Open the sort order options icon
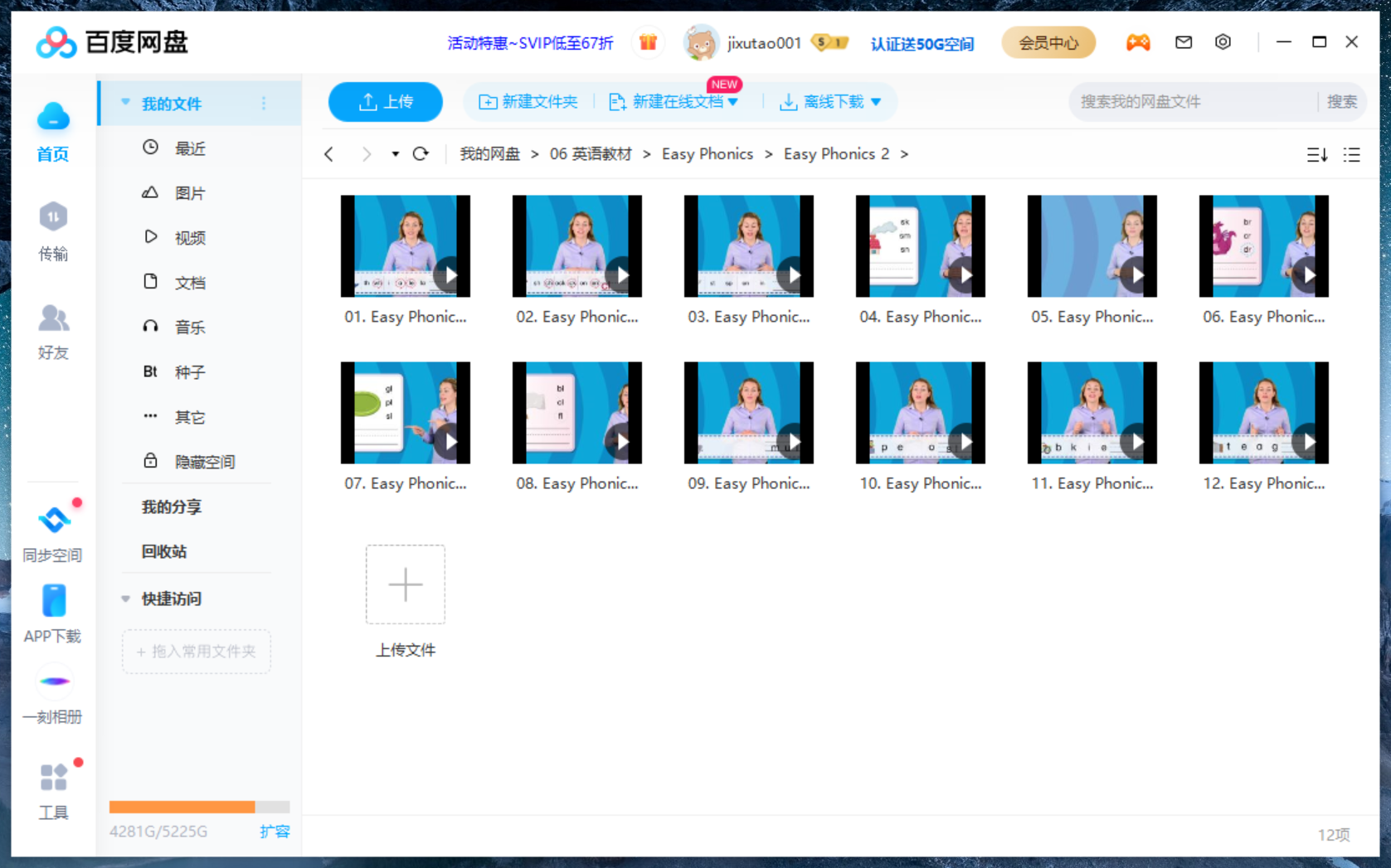This screenshot has width=1391, height=868. pos(1316,155)
